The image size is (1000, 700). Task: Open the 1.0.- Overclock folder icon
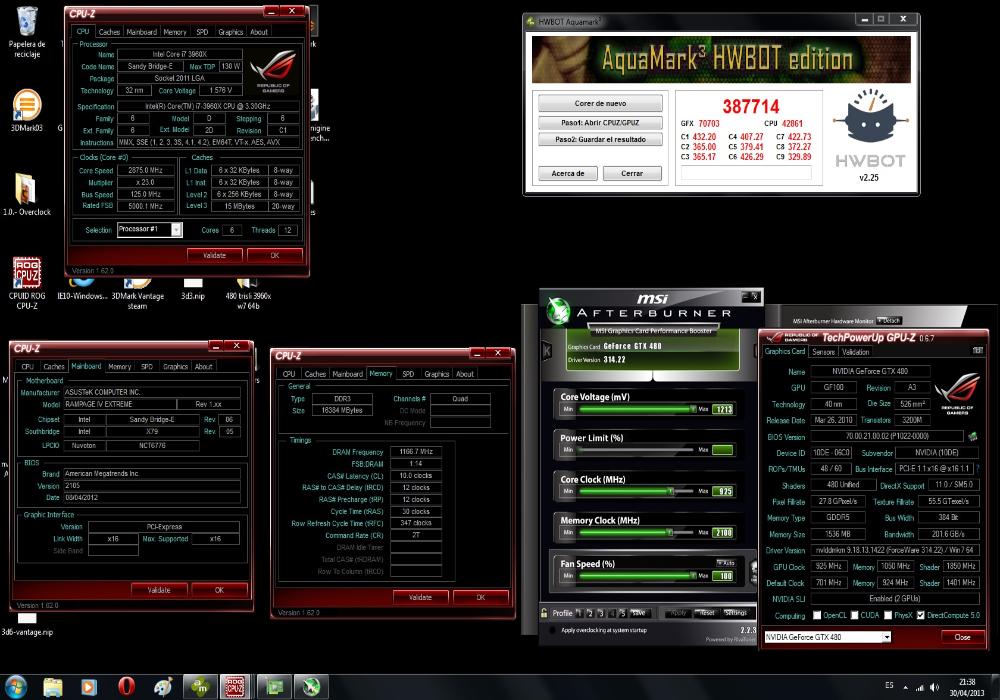[x=26, y=194]
